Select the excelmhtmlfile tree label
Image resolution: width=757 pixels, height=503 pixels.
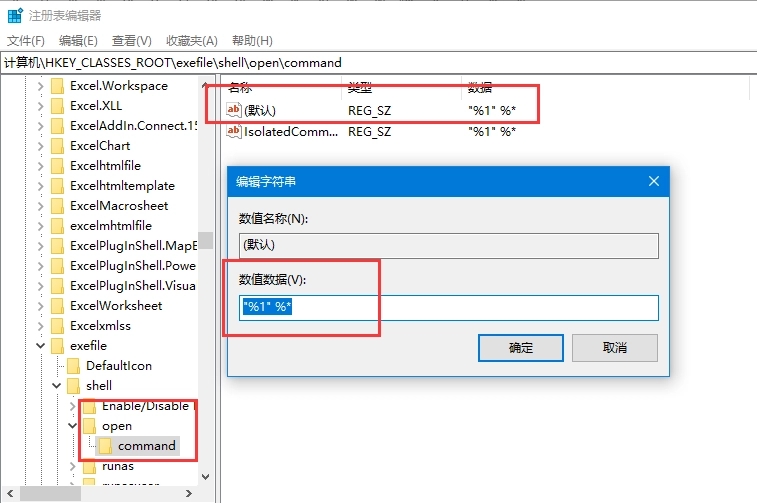point(111,226)
